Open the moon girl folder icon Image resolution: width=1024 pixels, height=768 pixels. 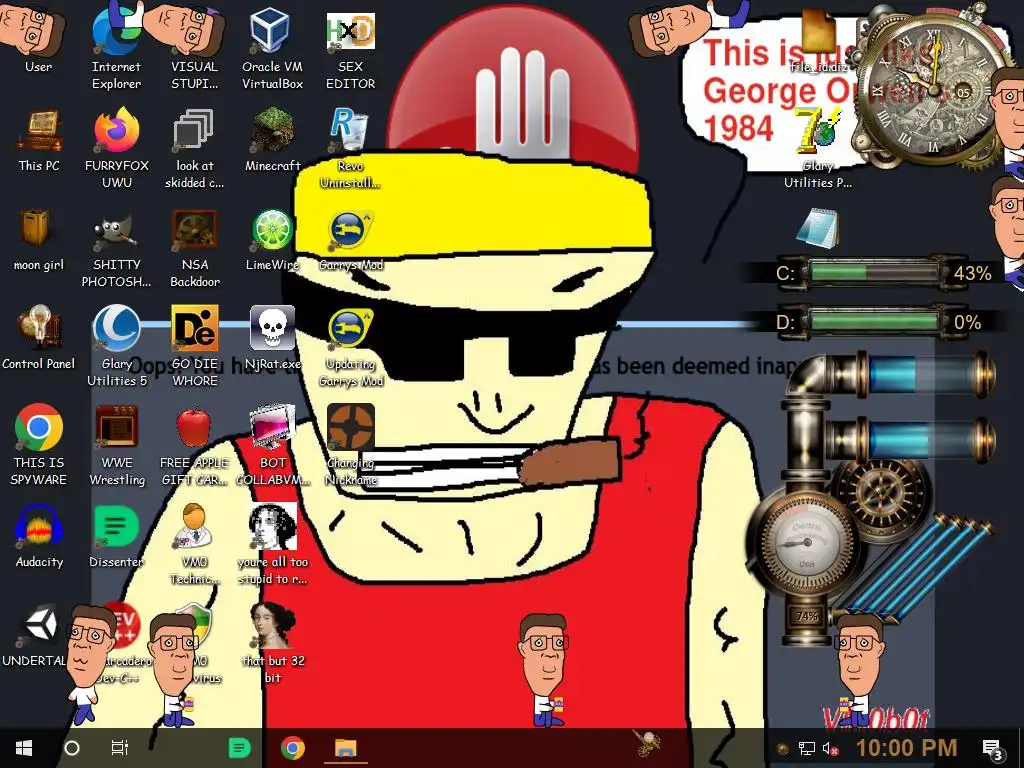39,240
